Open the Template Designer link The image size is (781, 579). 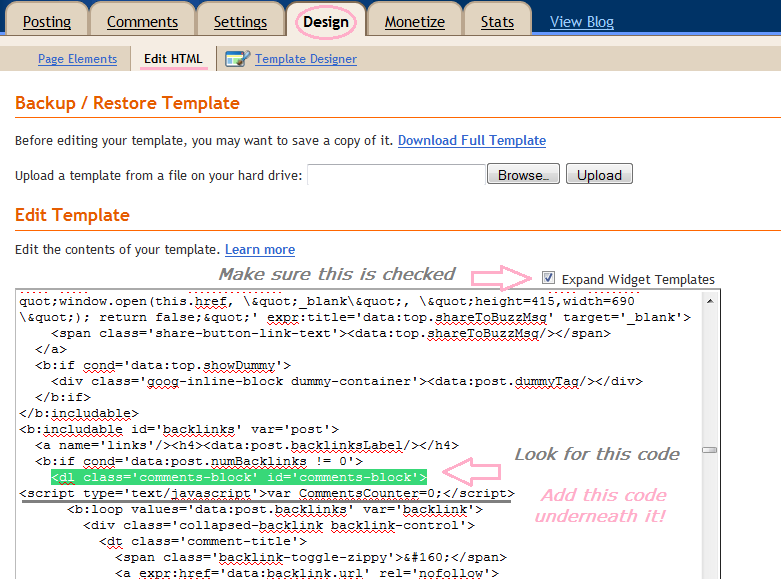[306, 59]
